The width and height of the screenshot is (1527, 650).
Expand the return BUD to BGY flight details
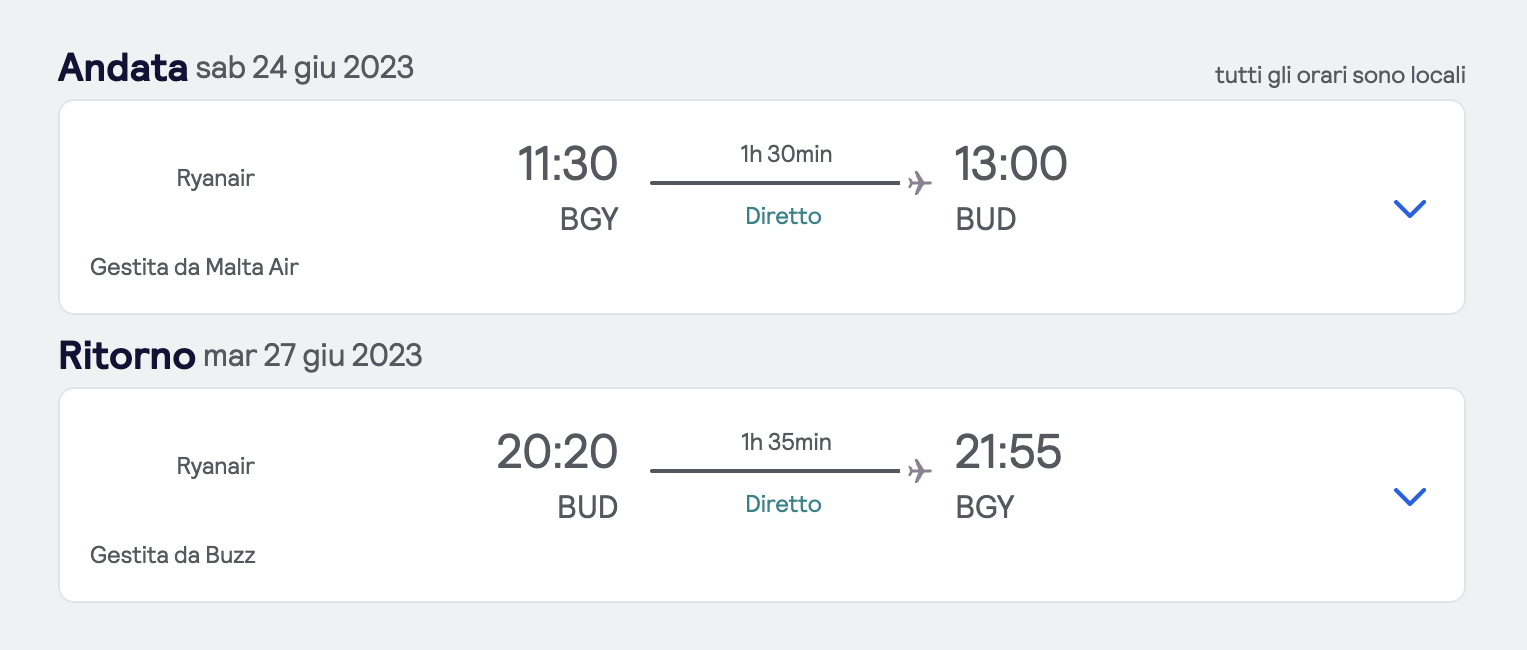coord(1408,497)
